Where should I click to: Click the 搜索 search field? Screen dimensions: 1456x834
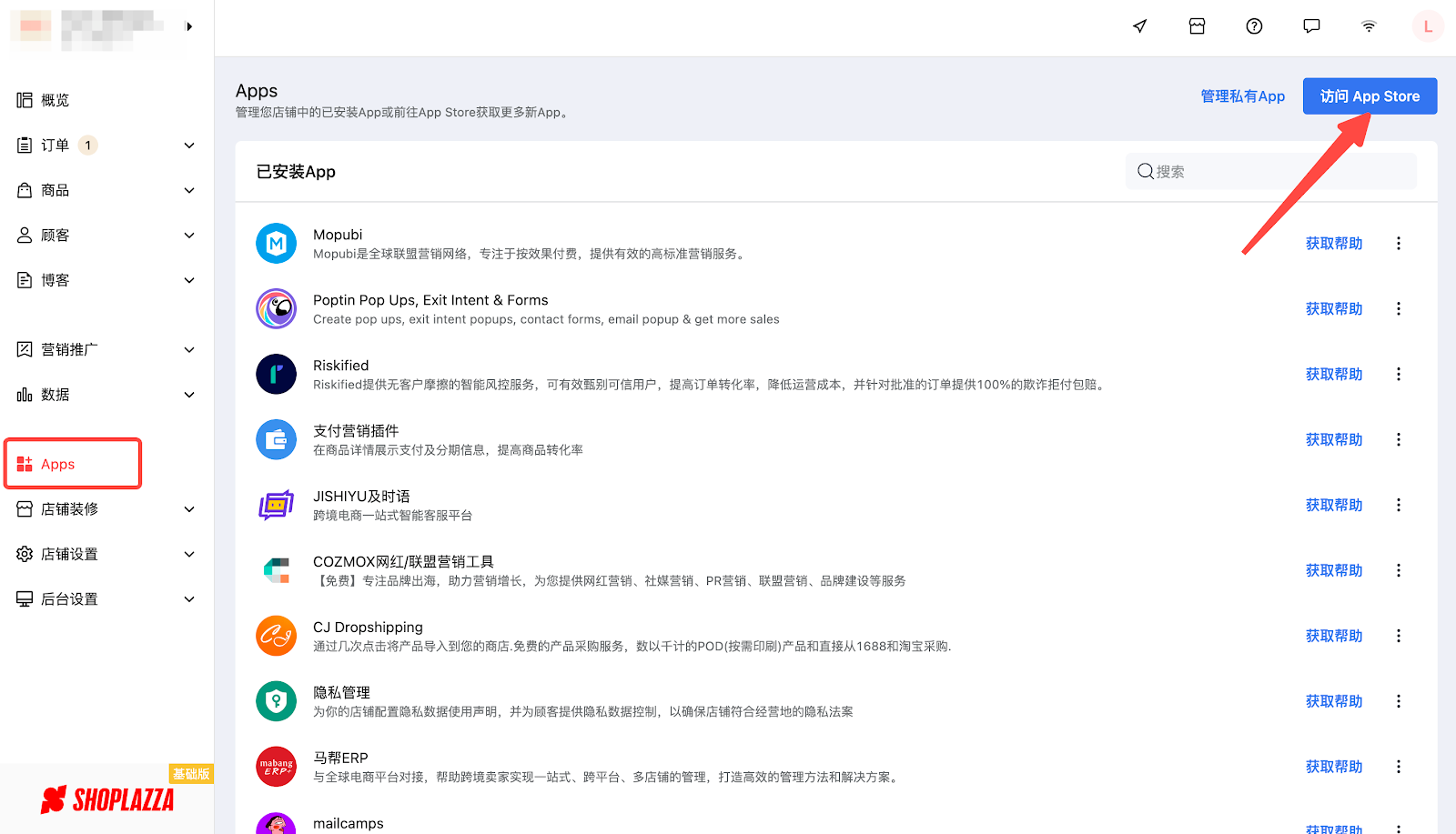click(1271, 171)
